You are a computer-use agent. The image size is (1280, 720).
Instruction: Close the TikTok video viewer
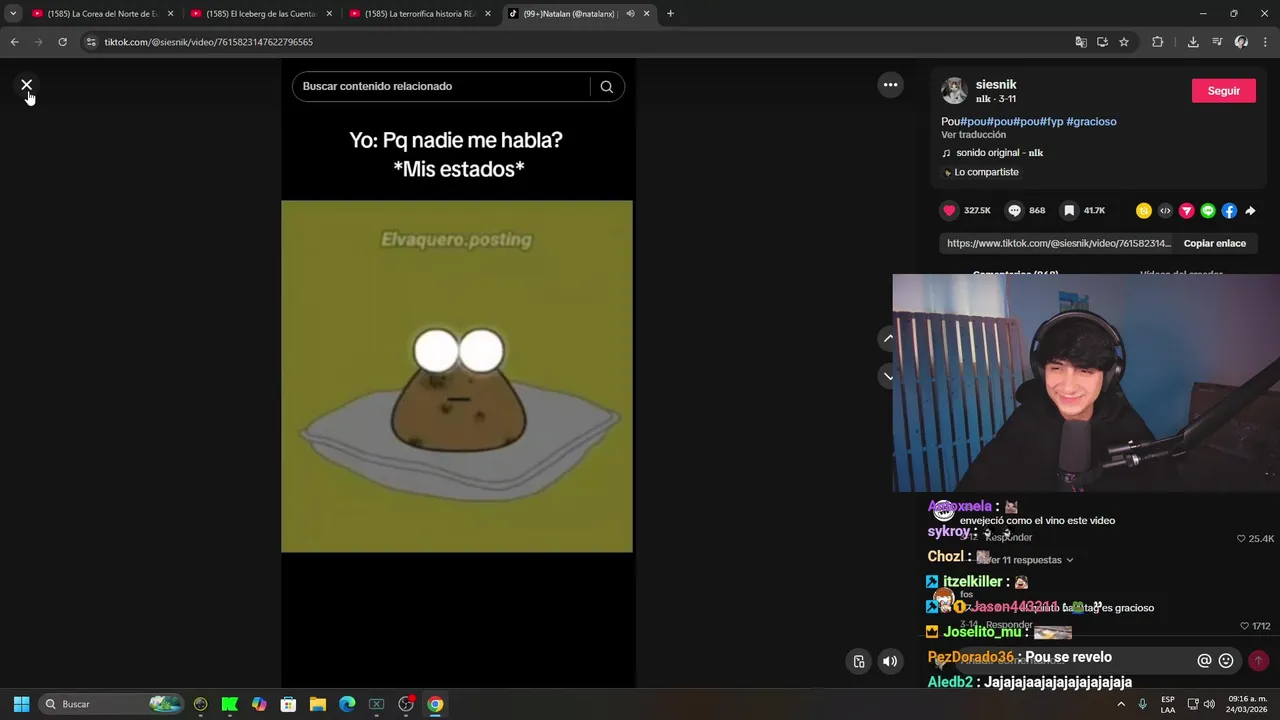(x=27, y=85)
